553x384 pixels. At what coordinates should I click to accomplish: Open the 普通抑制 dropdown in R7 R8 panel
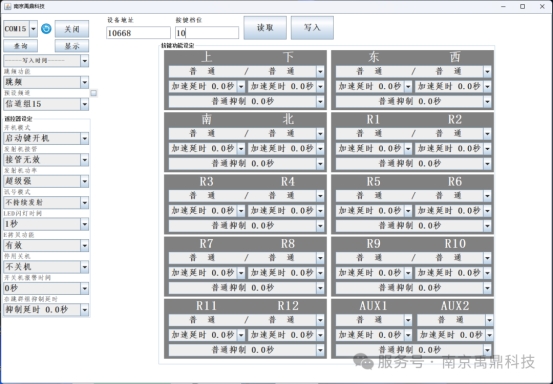pyautogui.click(x=246, y=288)
